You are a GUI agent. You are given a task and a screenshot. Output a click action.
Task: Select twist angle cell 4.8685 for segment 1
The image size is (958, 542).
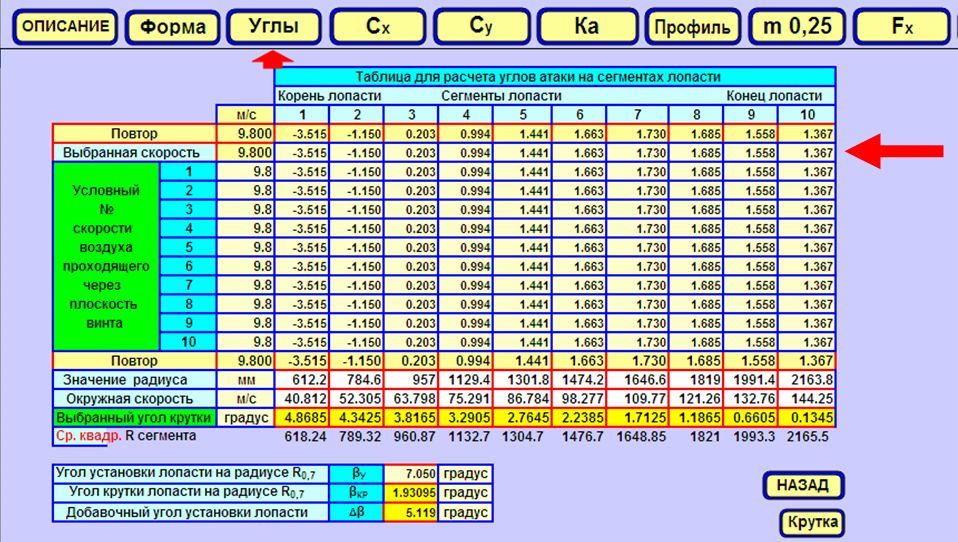click(302, 417)
